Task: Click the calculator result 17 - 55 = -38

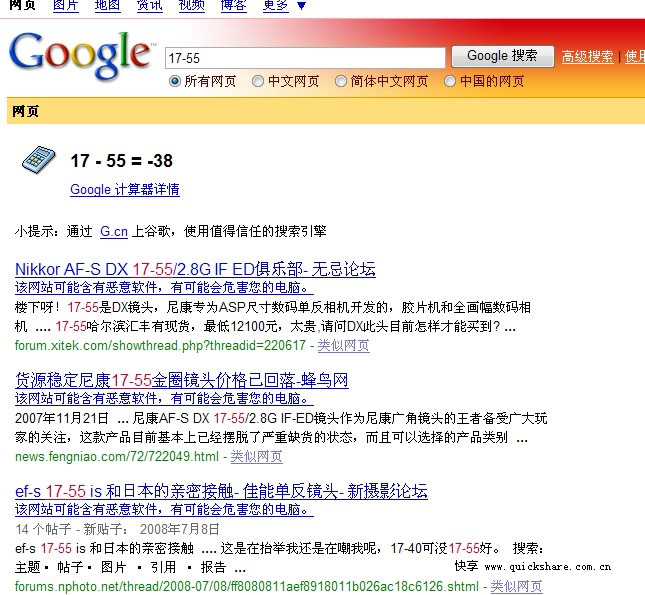Action: click(x=121, y=160)
